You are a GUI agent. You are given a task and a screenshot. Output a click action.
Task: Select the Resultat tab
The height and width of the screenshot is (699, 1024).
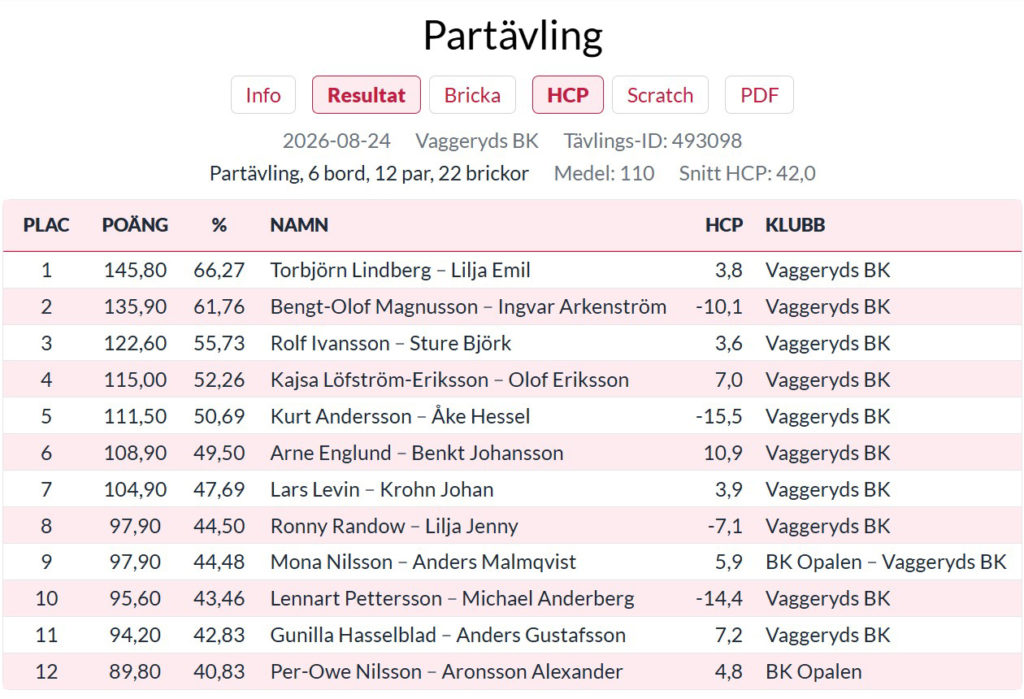tap(366, 95)
